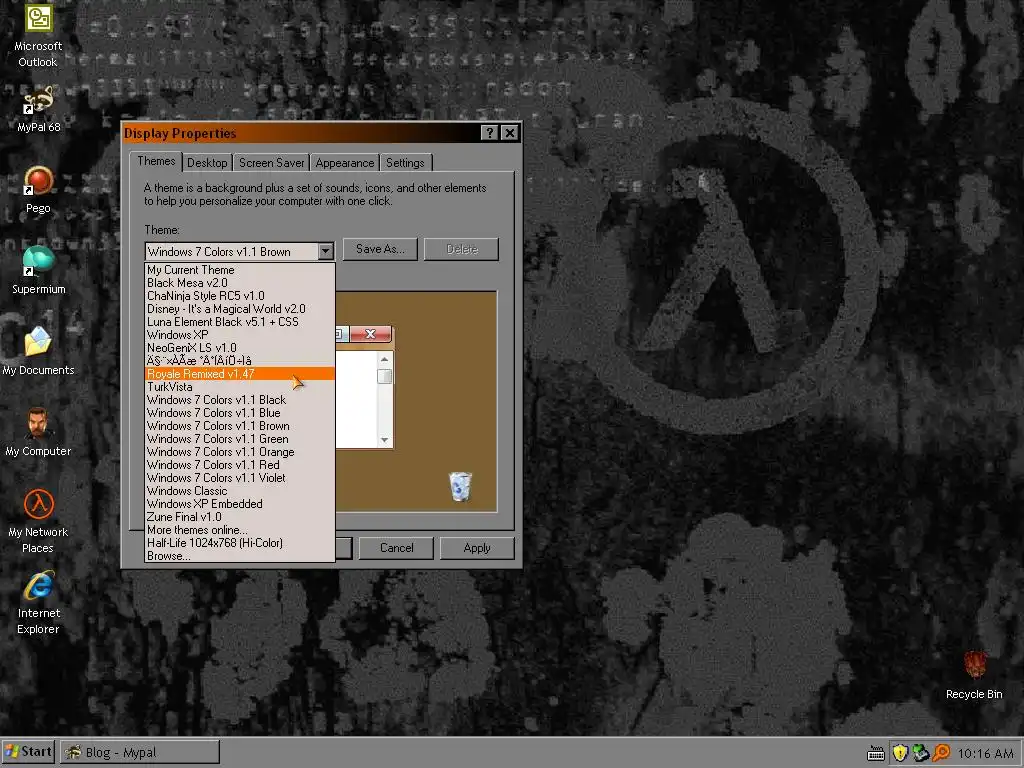The width and height of the screenshot is (1024, 768).
Task: Choose the garbled-name theme above Royale Remixed
Action: 240,360
